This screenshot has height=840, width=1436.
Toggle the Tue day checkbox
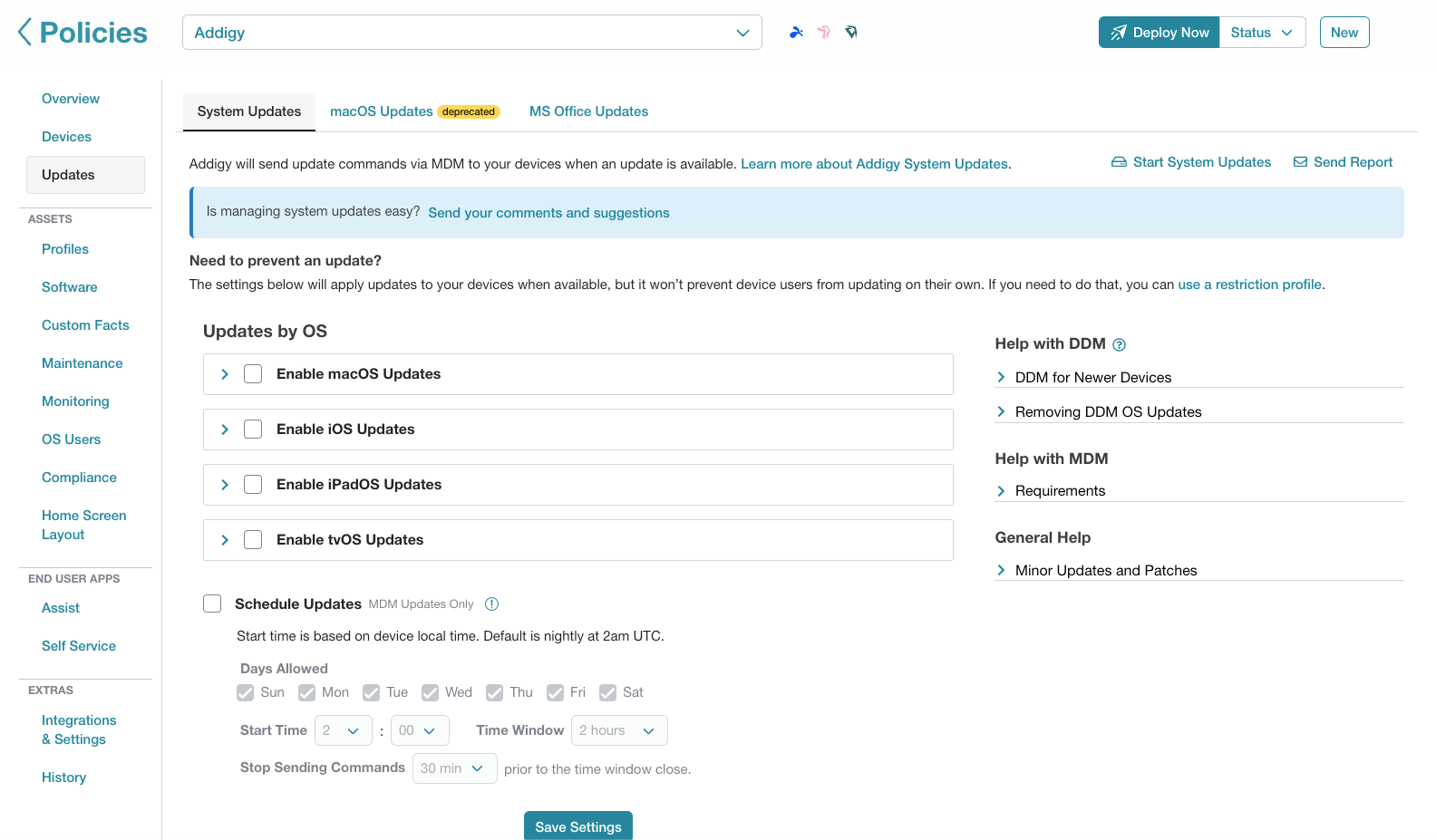coord(371,692)
